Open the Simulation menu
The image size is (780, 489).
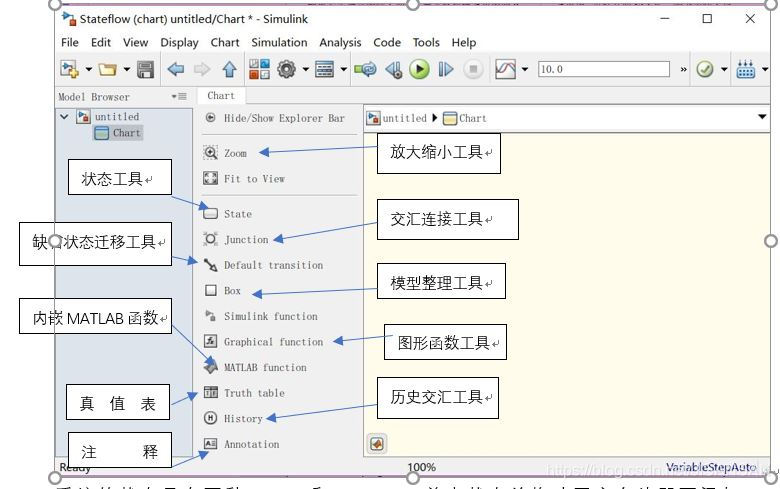pyautogui.click(x=279, y=43)
